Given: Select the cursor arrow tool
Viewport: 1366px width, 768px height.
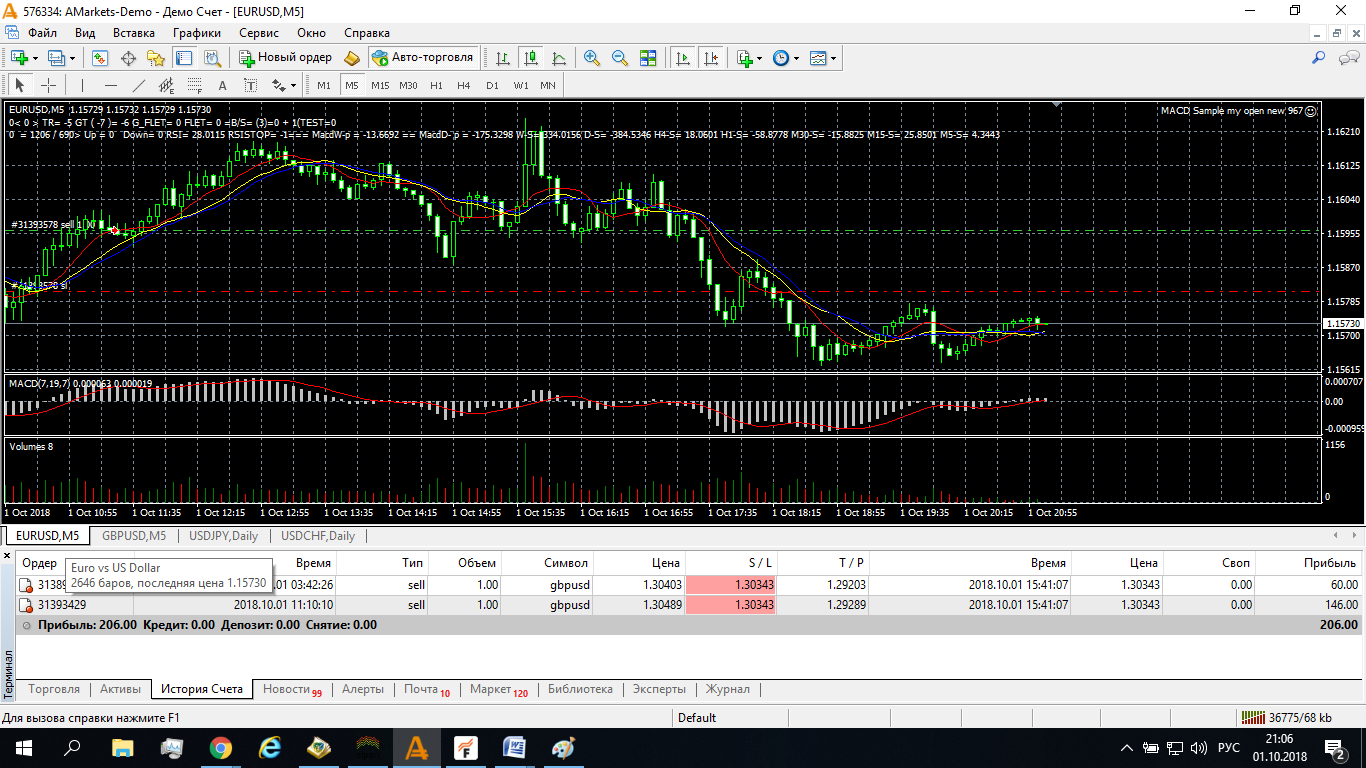Looking at the screenshot, I should pyautogui.click(x=20, y=85).
